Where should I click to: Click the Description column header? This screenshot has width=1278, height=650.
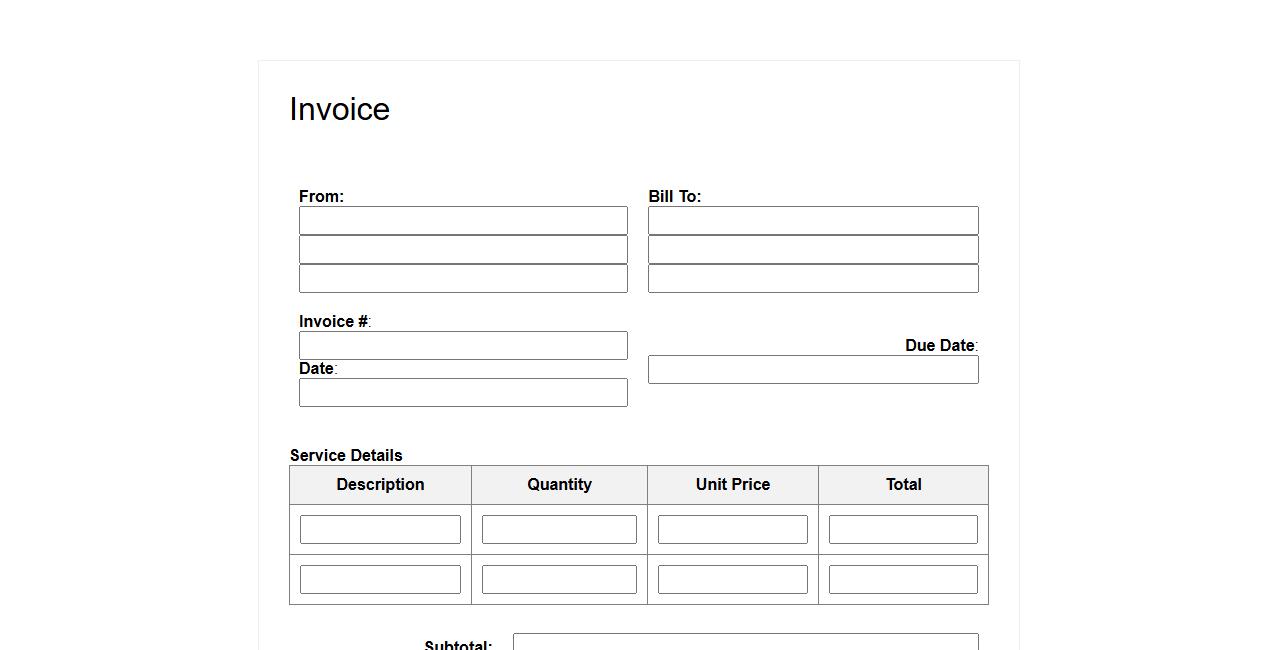(x=380, y=484)
